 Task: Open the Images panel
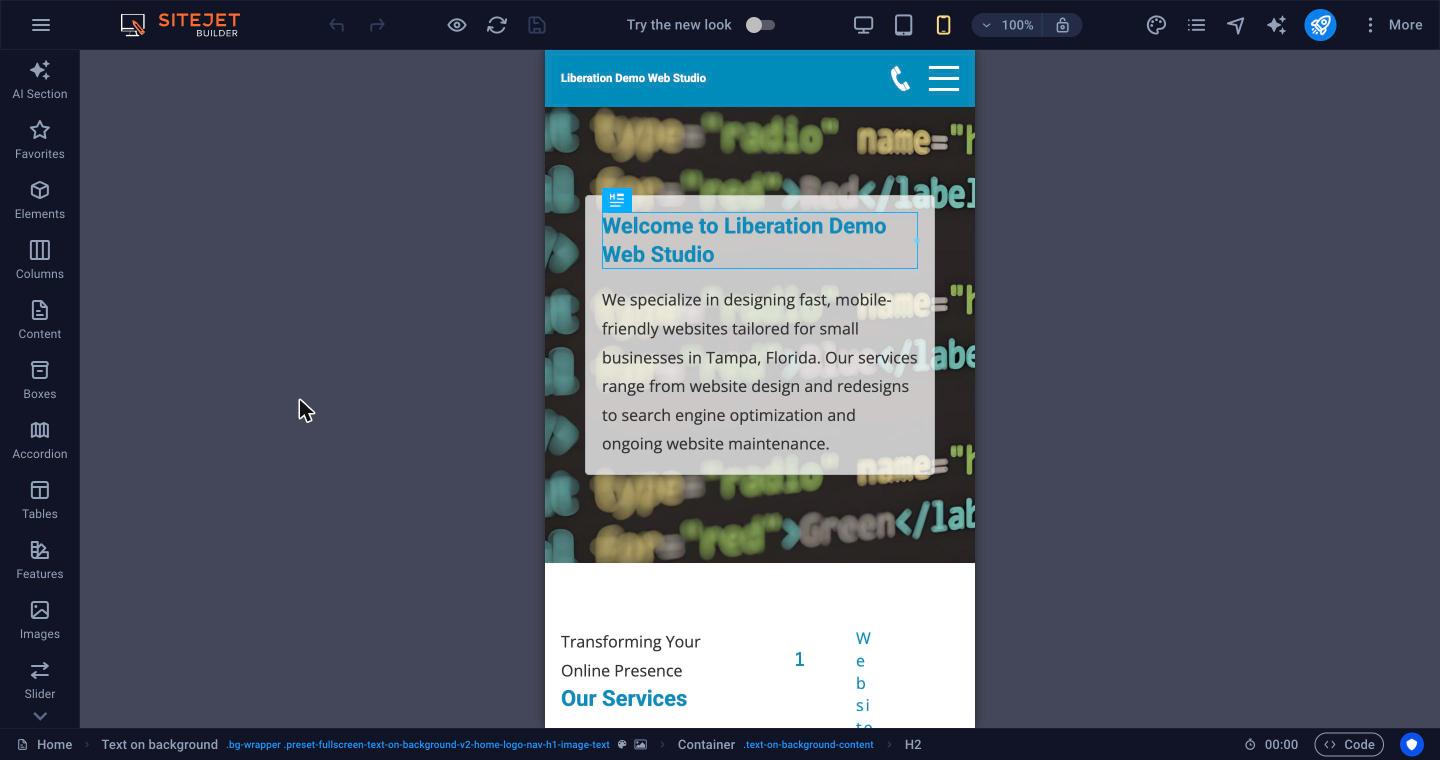click(40, 620)
